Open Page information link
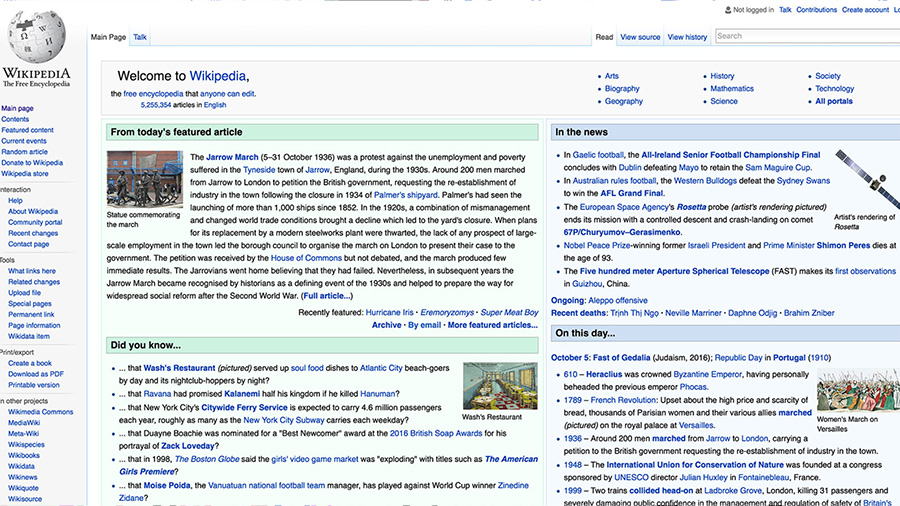This screenshot has height=506, width=900. [x=34, y=325]
